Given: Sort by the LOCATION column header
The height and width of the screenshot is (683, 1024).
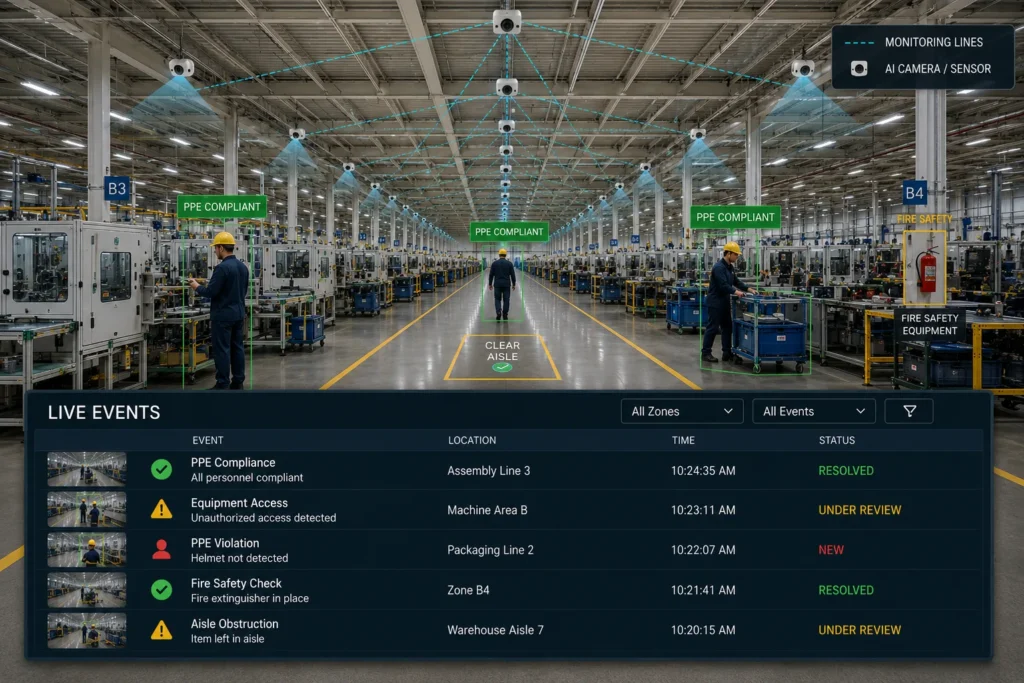Looking at the screenshot, I should [x=472, y=440].
